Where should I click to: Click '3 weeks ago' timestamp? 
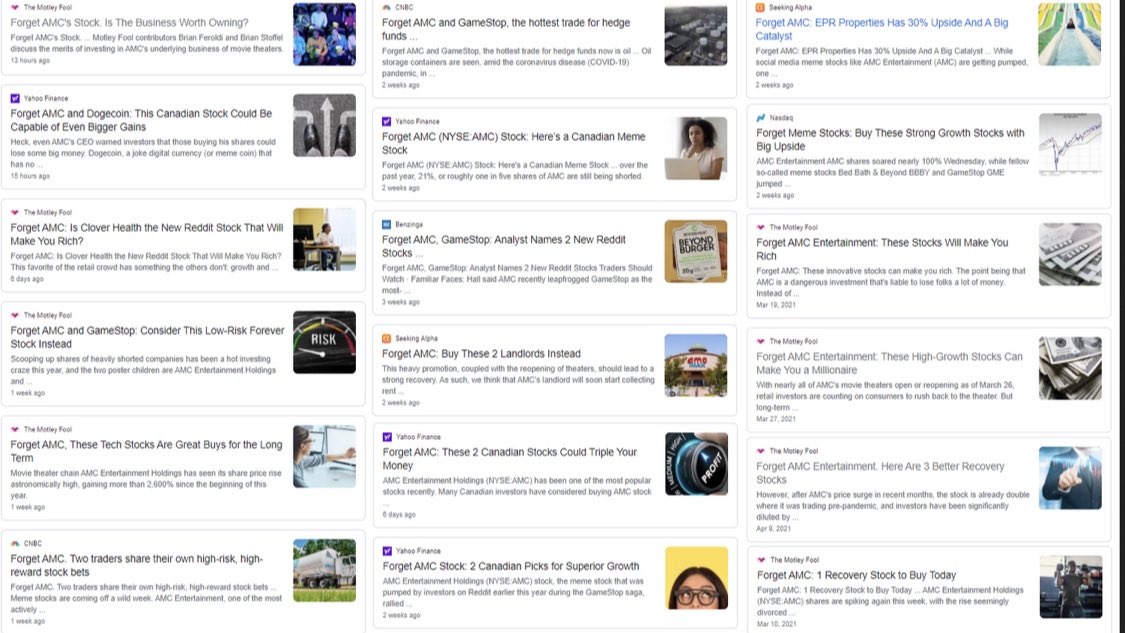(400, 302)
